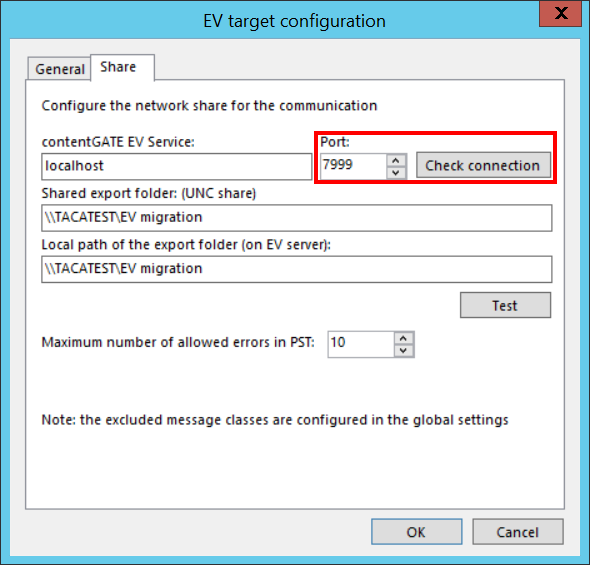Close the EV target configuration window
This screenshot has height=565, width=590.
coord(560,14)
